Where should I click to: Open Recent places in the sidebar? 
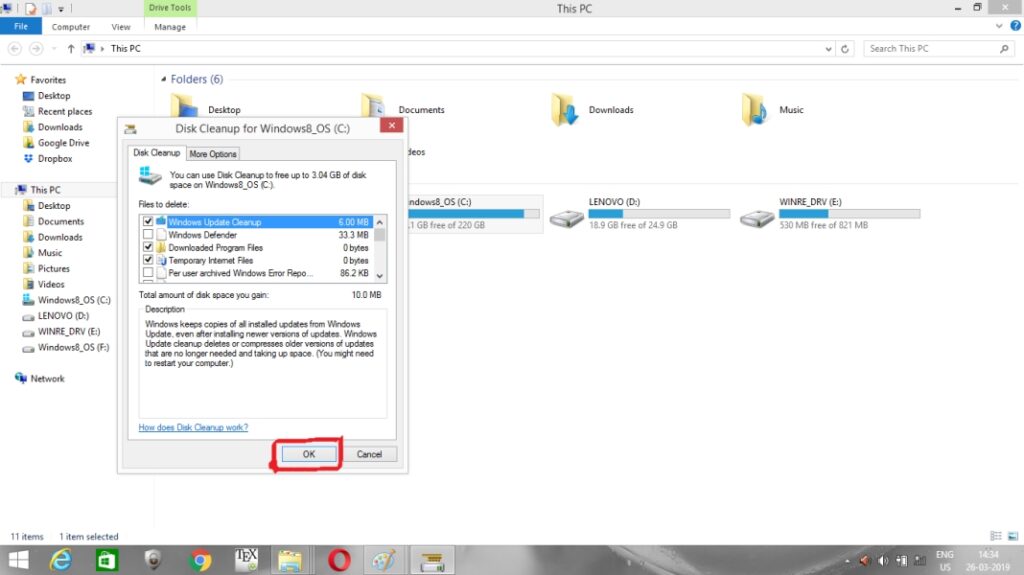click(65, 111)
